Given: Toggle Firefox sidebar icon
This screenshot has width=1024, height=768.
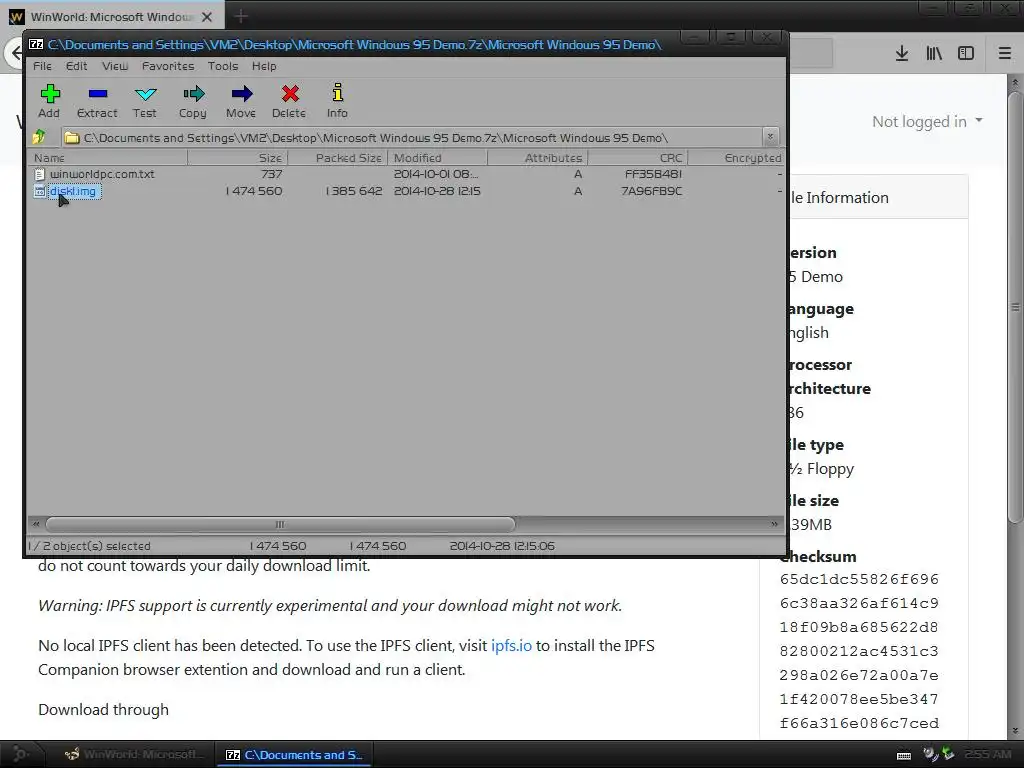Looking at the screenshot, I should (966, 54).
